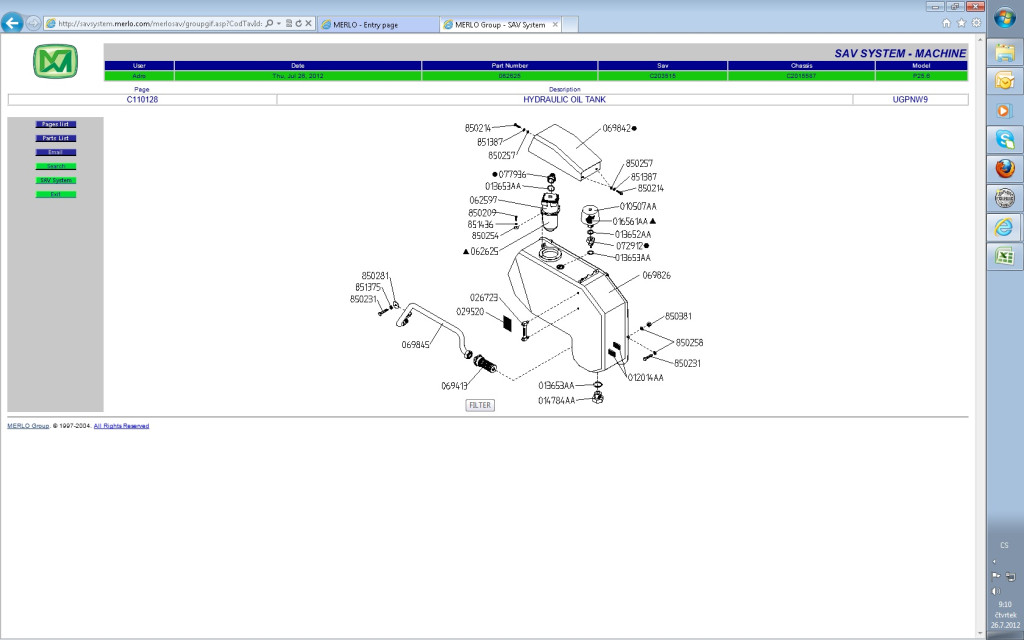This screenshot has width=1024, height=640.
Task: Select part number 069842 on diagram
Action: [616, 129]
